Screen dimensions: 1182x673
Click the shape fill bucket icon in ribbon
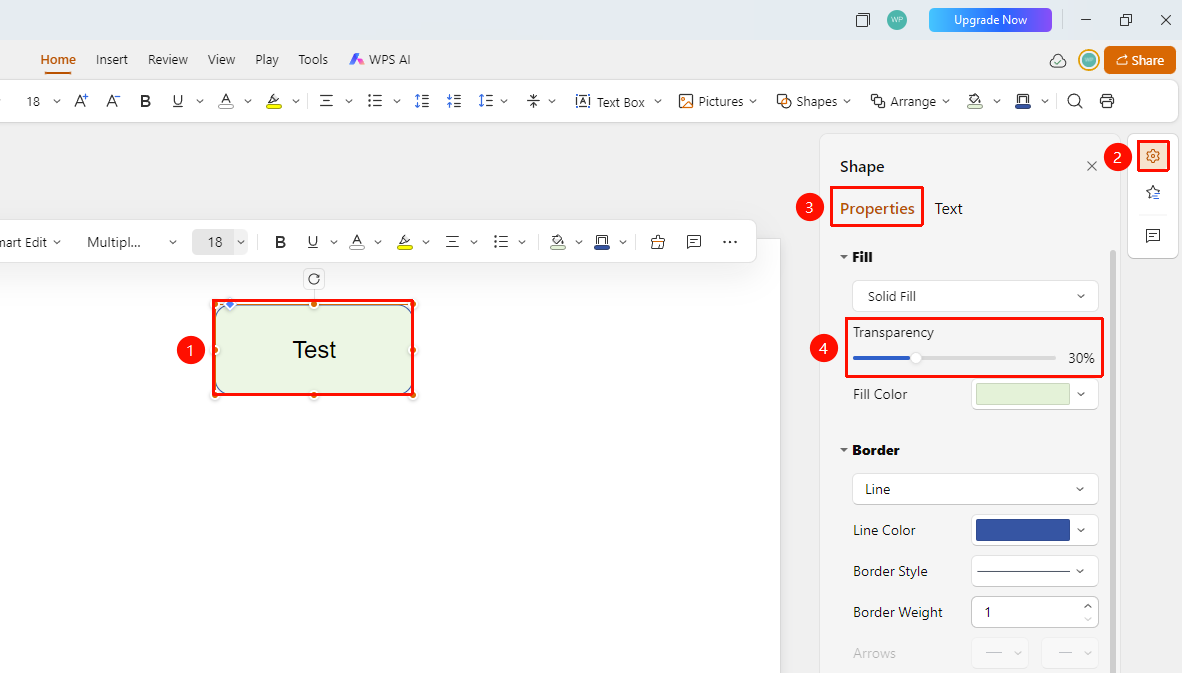975,101
